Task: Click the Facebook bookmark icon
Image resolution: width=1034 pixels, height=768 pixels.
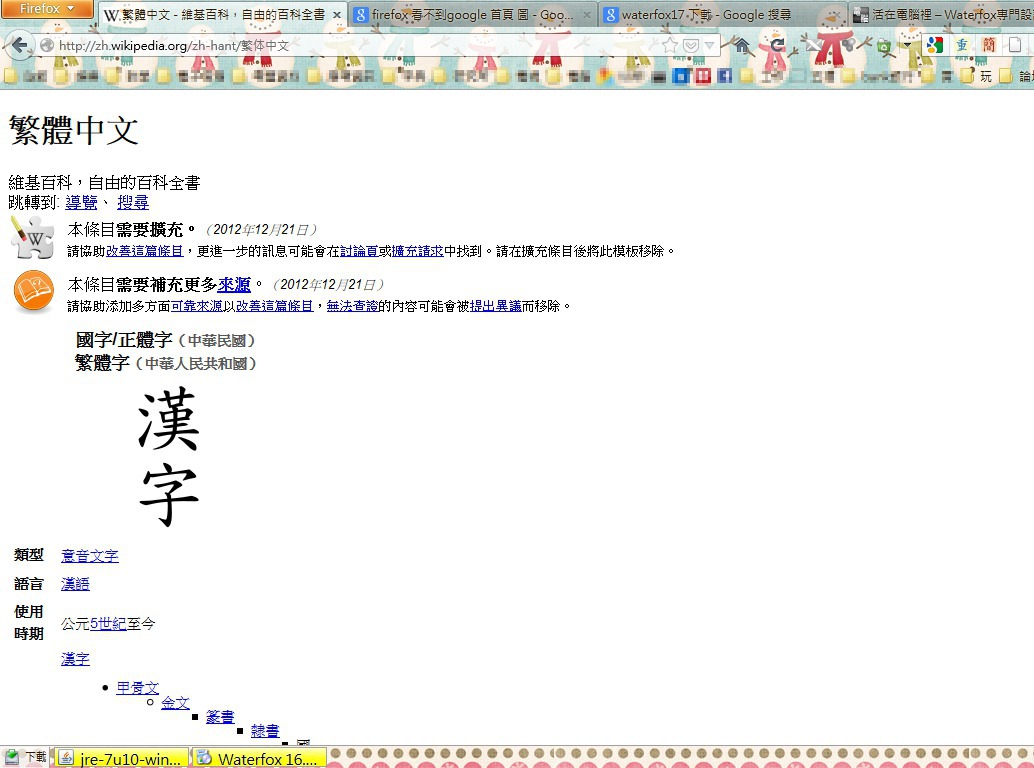Action: point(724,76)
